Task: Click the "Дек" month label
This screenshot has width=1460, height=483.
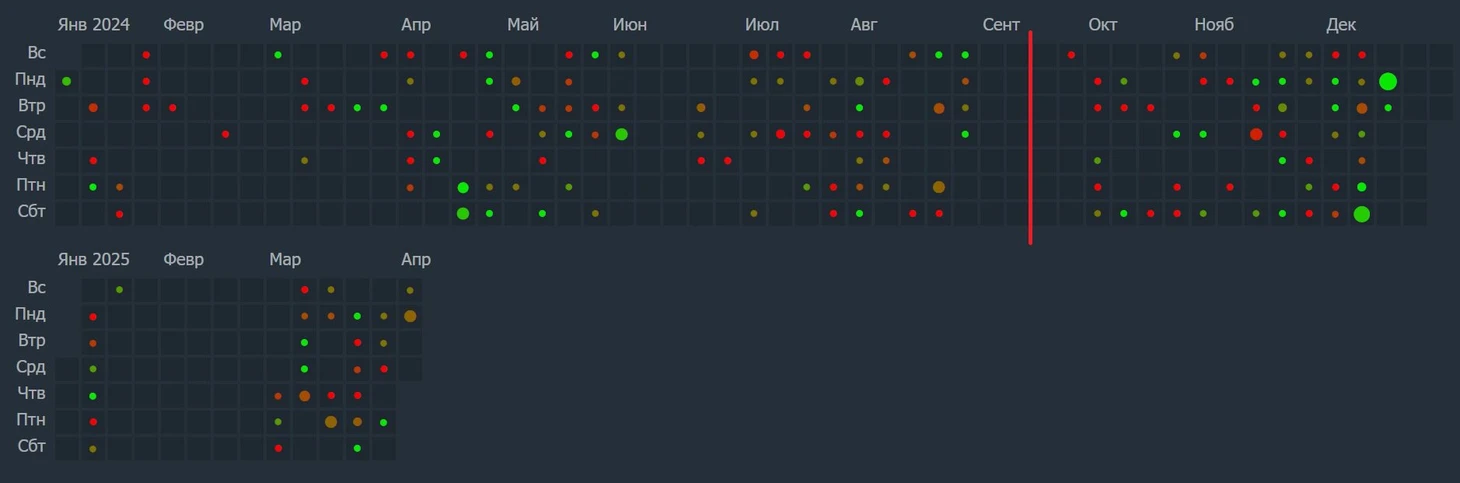Action: (x=1341, y=25)
